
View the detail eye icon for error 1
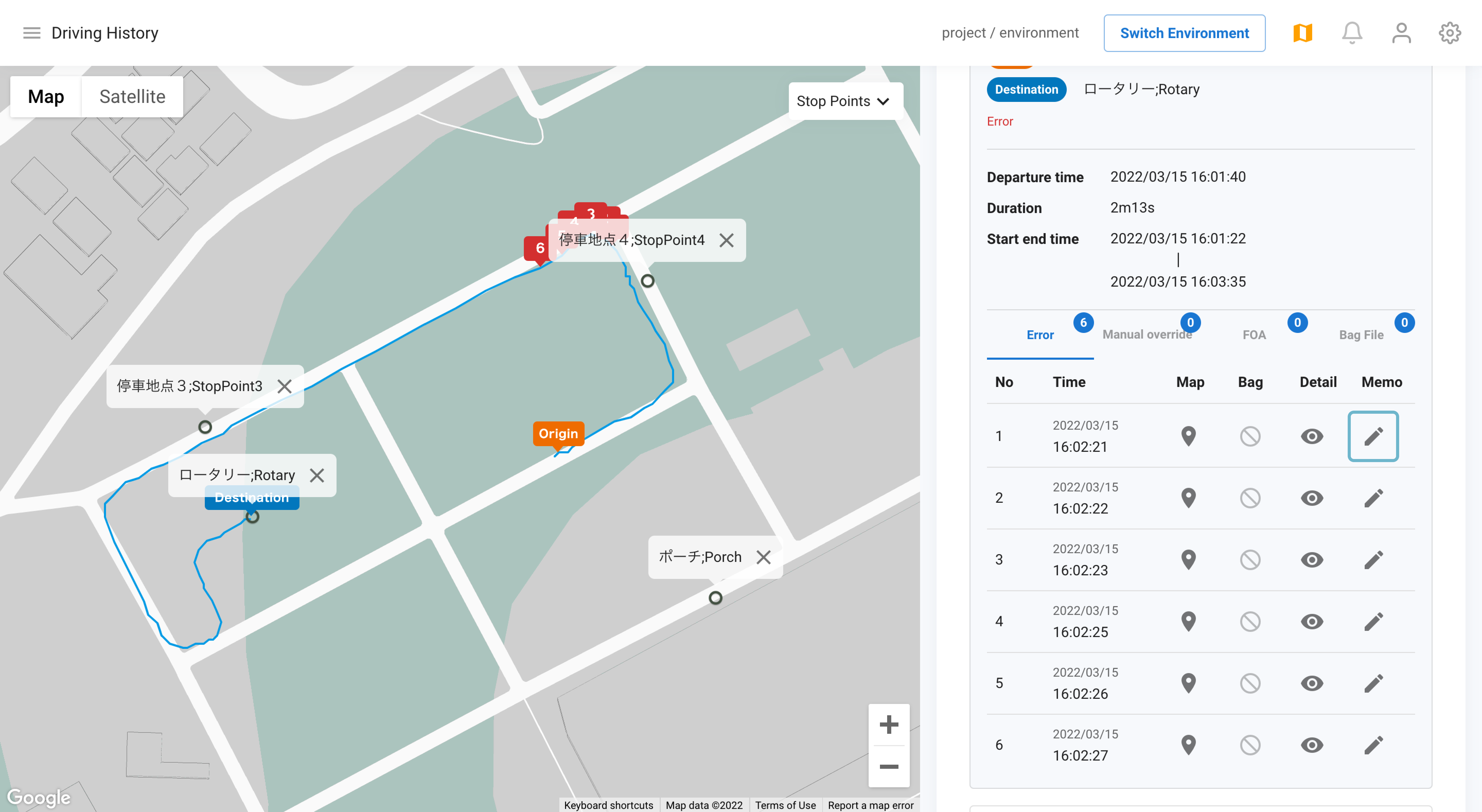(1311, 436)
